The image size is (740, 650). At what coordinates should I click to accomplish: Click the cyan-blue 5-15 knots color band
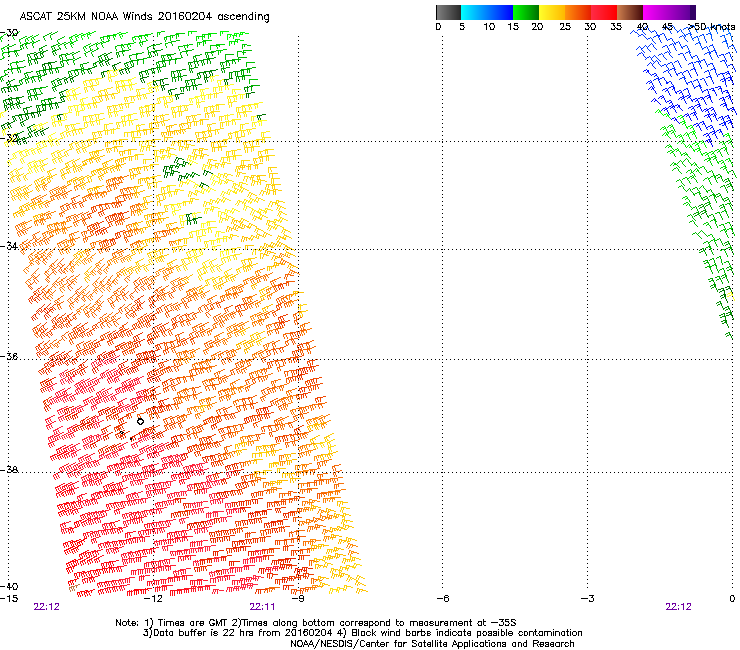click(x=487, y=12)
